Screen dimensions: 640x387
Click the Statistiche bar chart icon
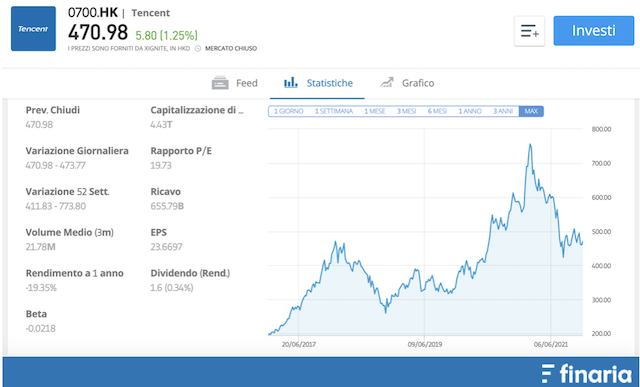tap(291, 83)
